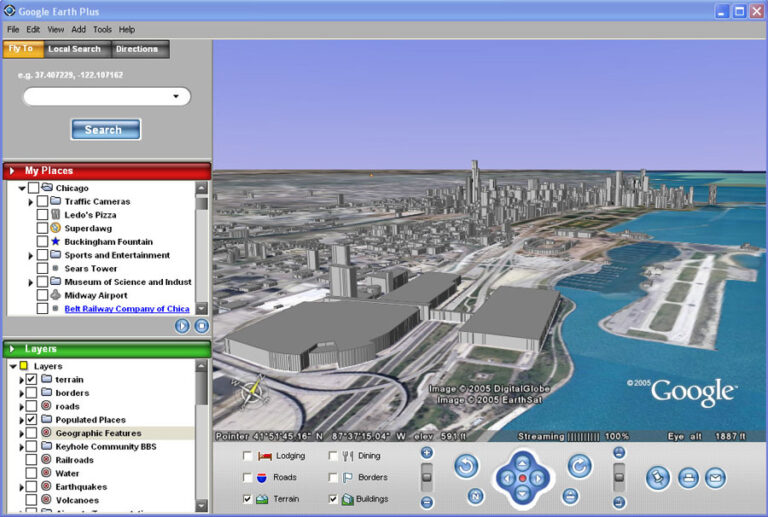
Task: Click the placemark pushpin icon
Action: [x=657, y=478]
